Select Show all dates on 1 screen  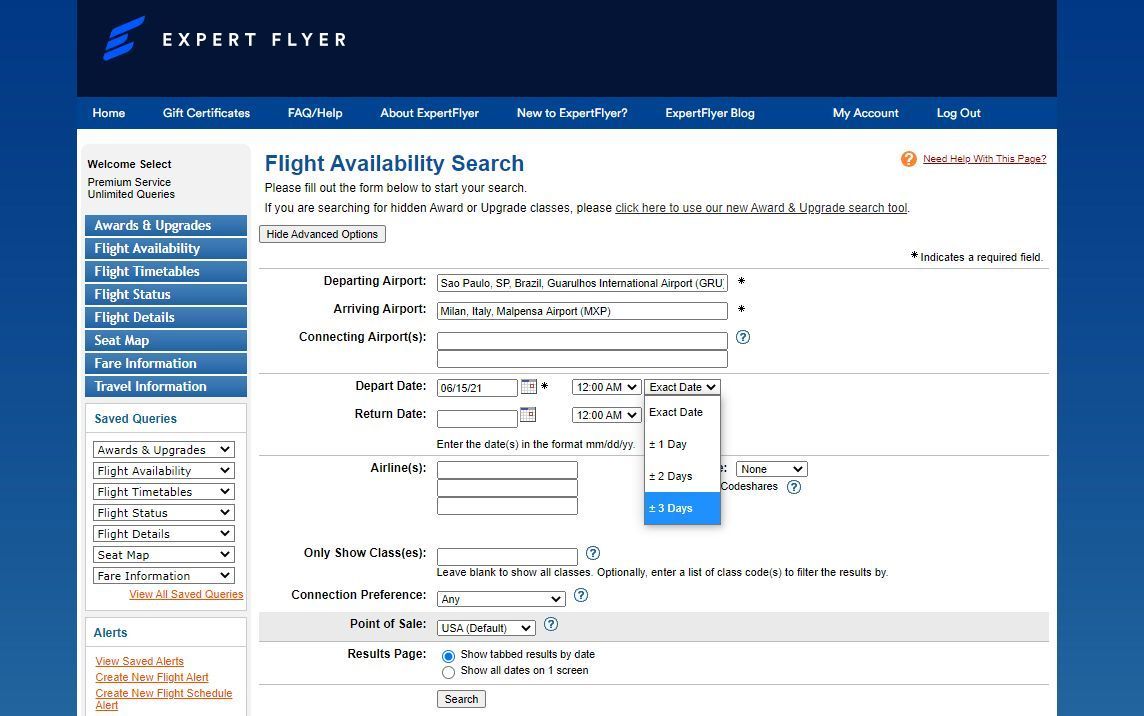coord(448,671)
